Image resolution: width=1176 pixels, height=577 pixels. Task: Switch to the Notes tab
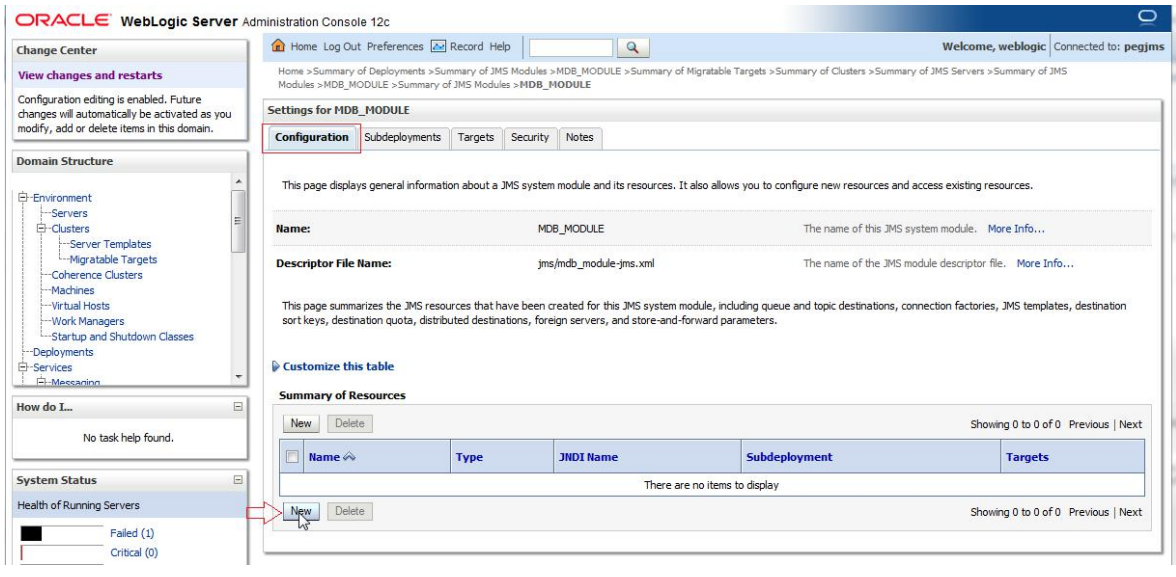pos(580,137)
